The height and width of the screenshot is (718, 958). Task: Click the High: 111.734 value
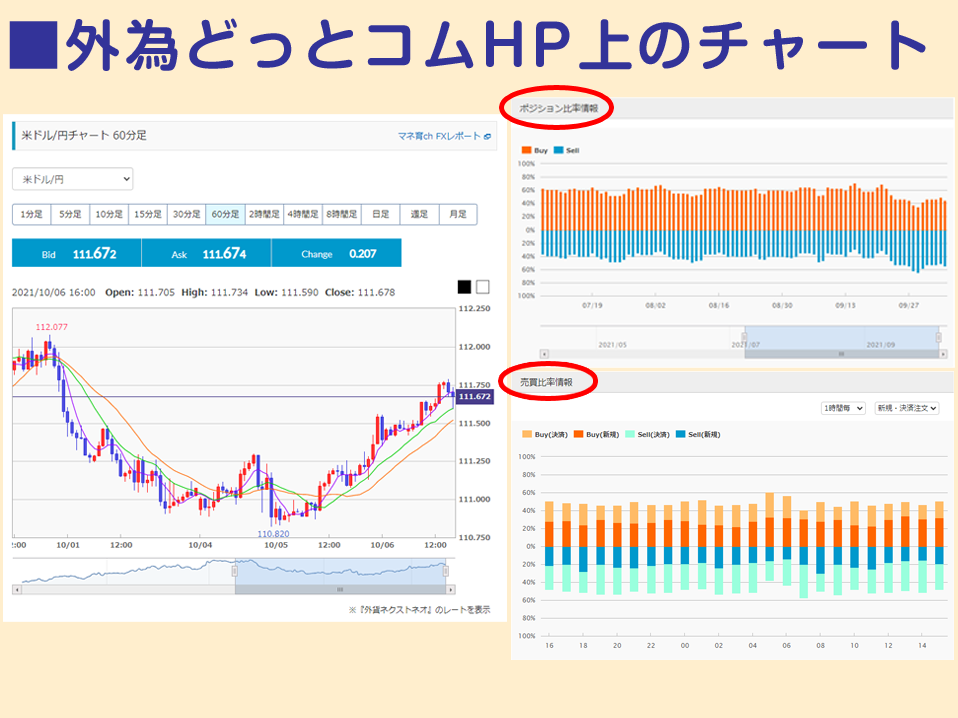tap(214, 293)
